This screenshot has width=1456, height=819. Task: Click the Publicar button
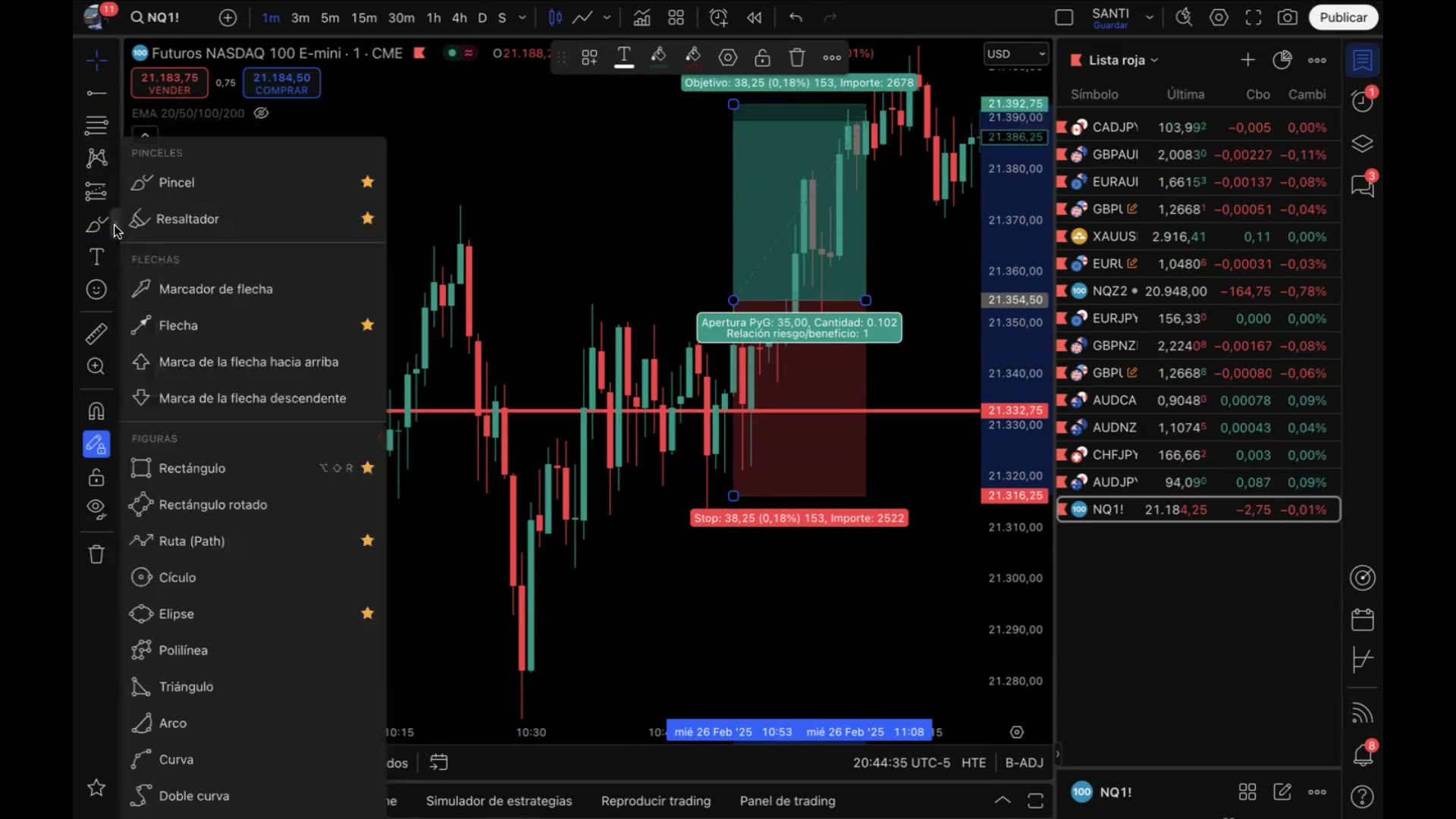point(1343,17)
